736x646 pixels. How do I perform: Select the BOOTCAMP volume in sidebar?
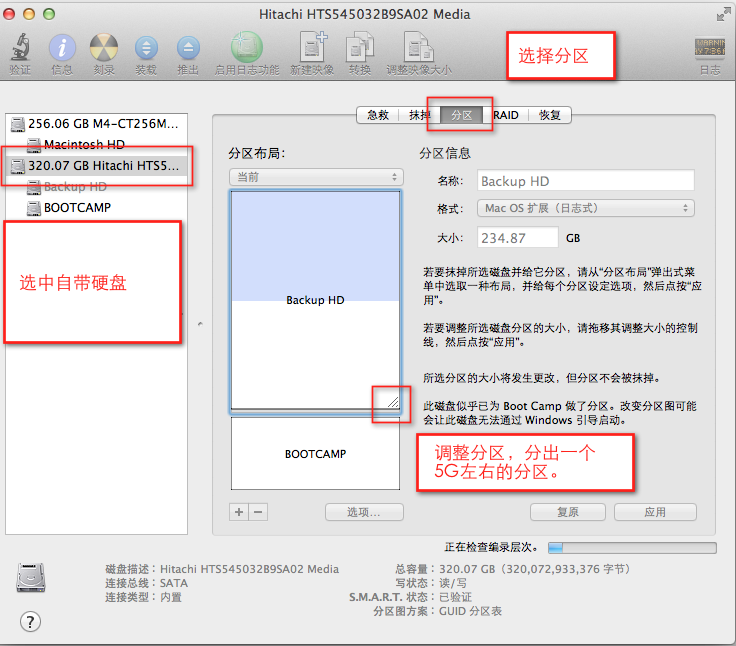pos(96,208)
